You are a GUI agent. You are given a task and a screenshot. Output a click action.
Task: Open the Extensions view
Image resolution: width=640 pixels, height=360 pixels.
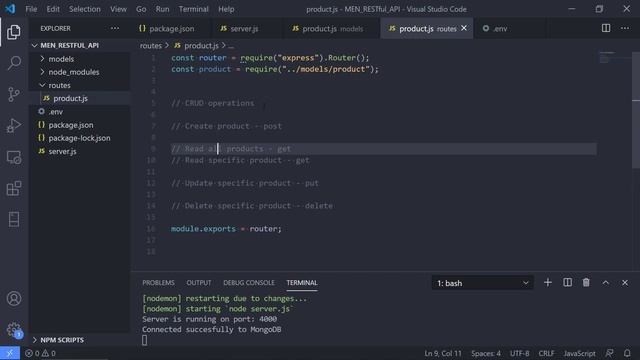pos(14,188)
